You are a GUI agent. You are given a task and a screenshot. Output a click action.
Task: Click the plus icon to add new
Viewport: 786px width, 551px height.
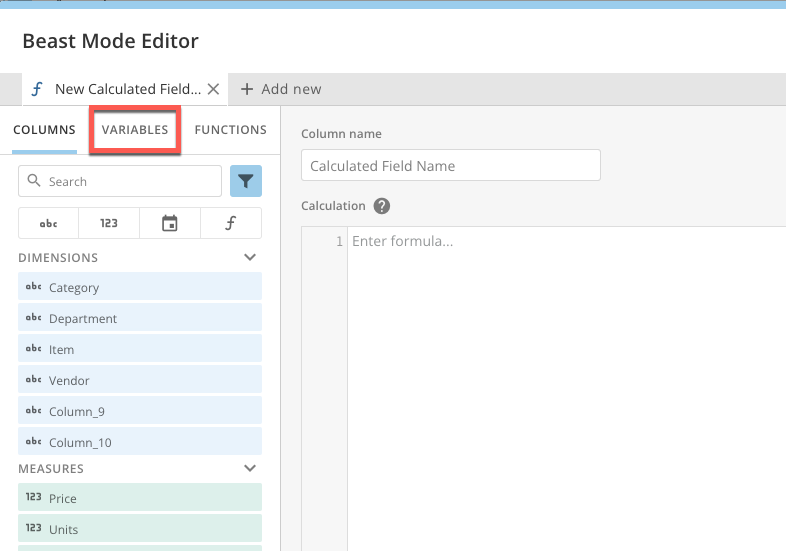coord(247,89)
